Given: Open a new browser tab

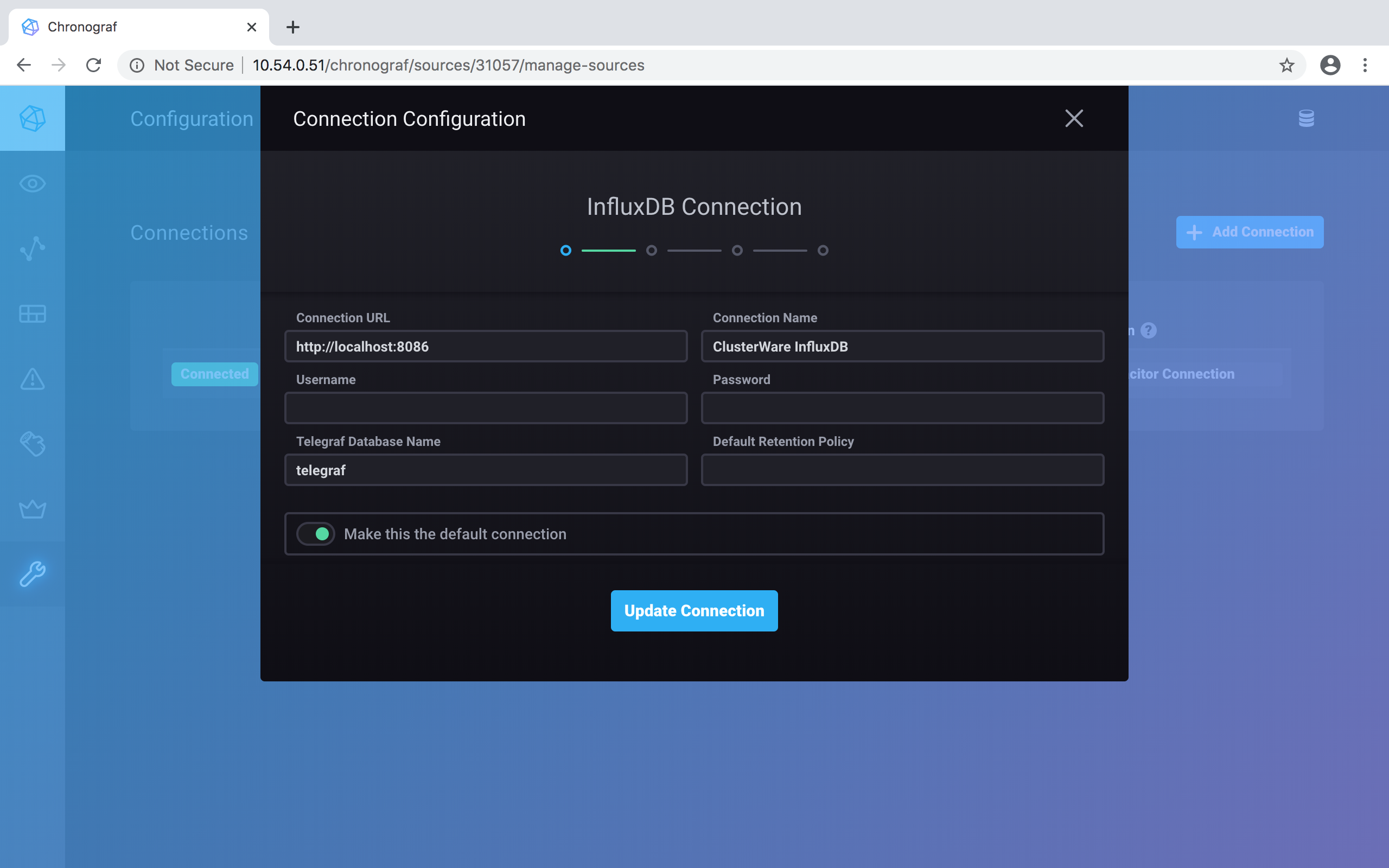Looking at the screenshot, I should [x=293, y=27].
